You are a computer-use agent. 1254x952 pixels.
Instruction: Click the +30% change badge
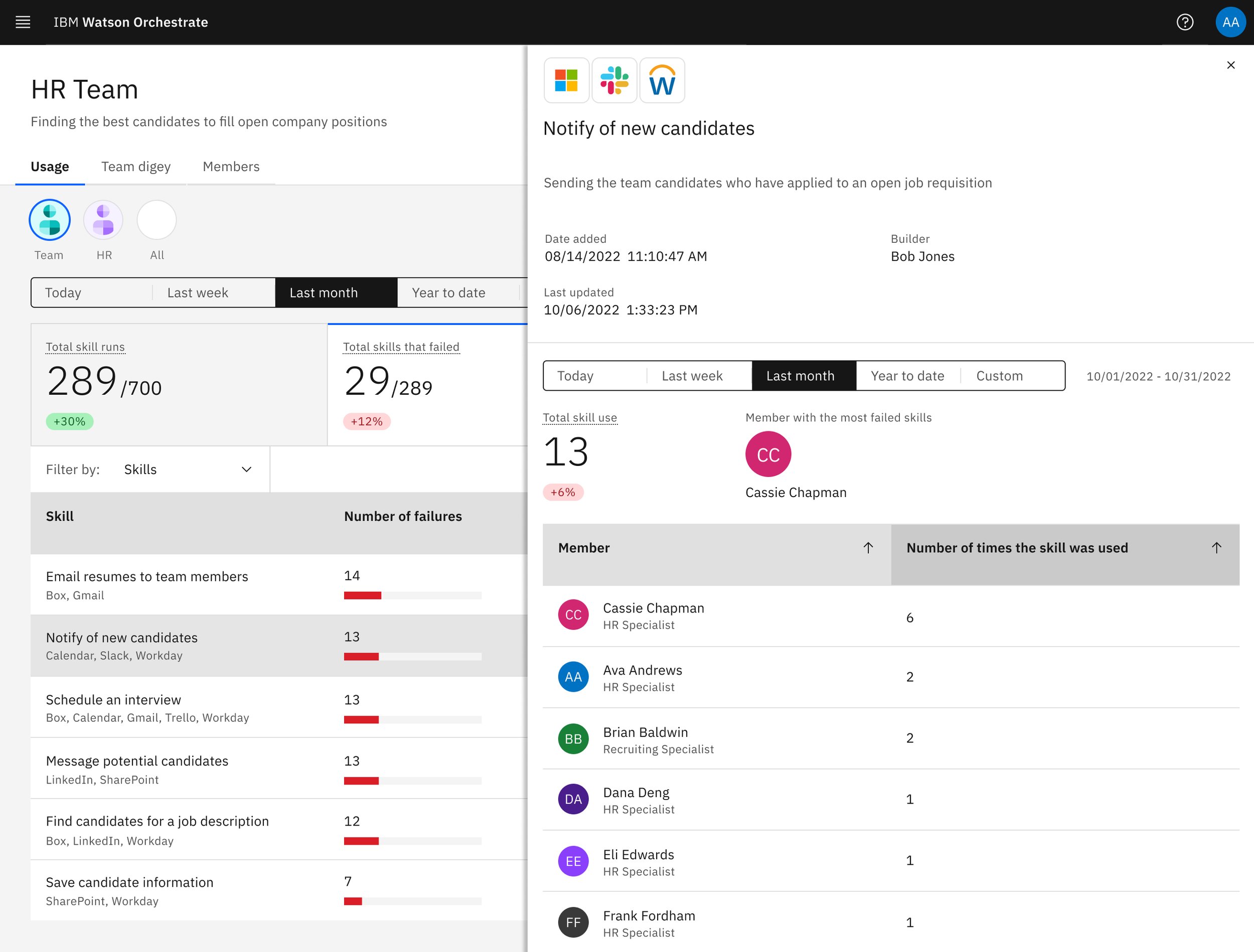(69, 421)
